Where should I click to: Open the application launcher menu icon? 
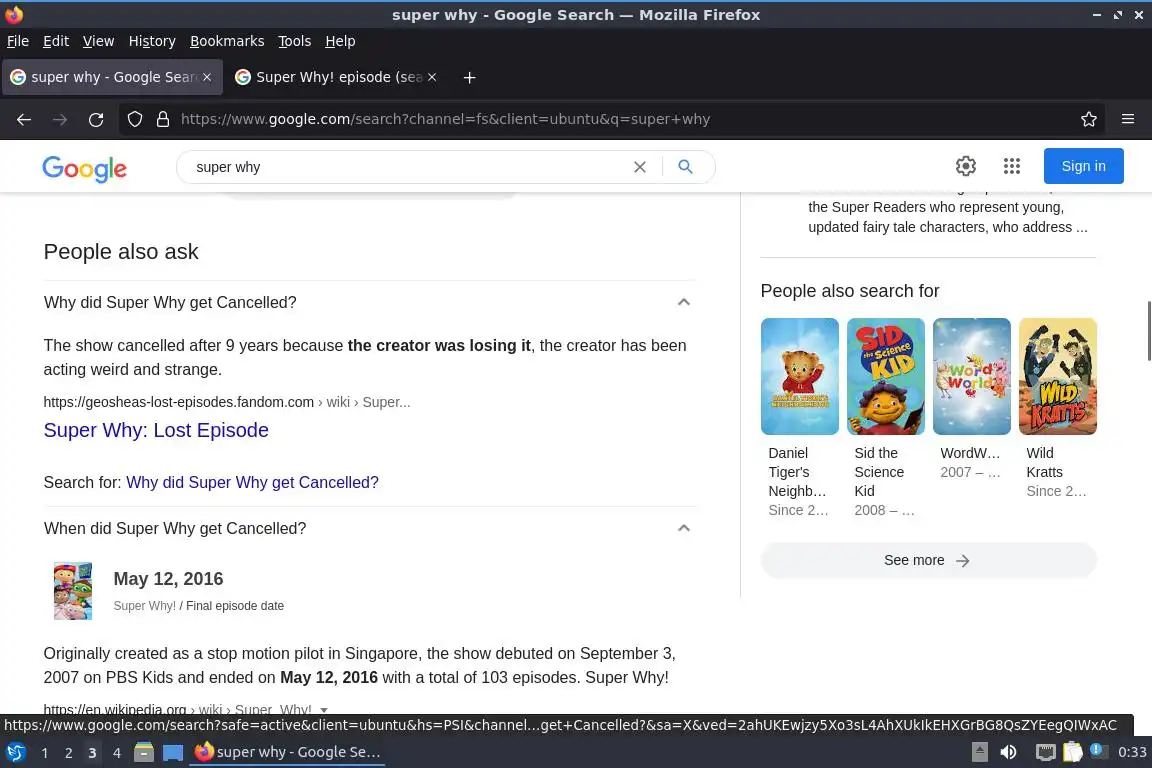[x=15, y=752]
